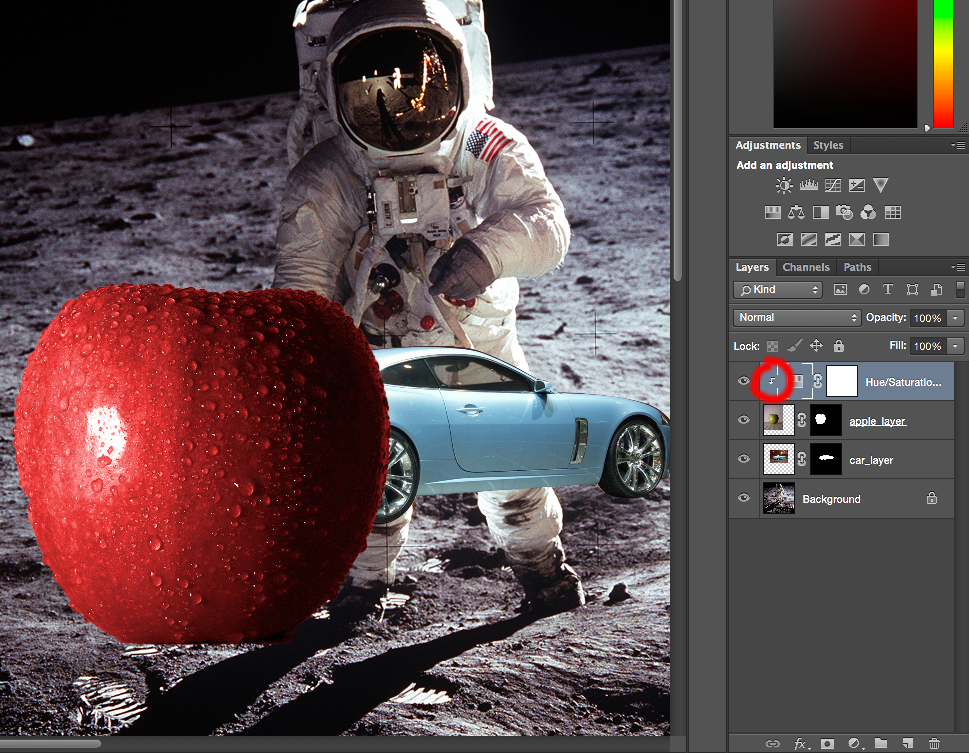Select the car_layer mask thumbnail

[x=825, y=459]
